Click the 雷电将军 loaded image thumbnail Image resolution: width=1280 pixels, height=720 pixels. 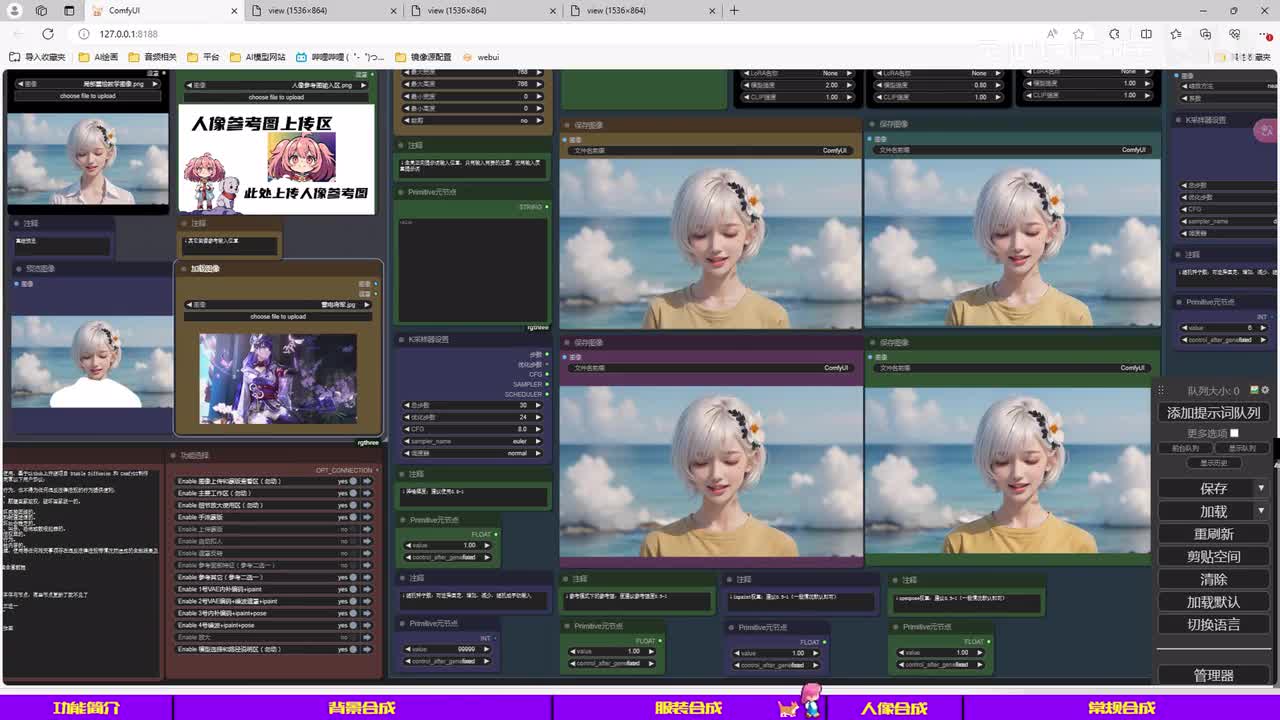[278, 378]
